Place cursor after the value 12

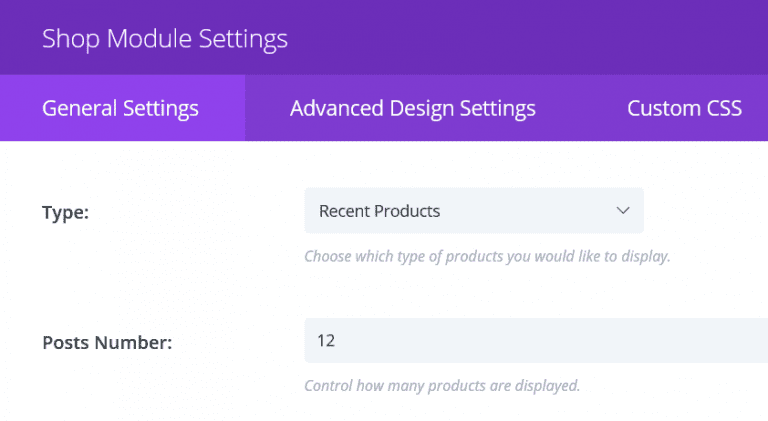tap(338, 341)
